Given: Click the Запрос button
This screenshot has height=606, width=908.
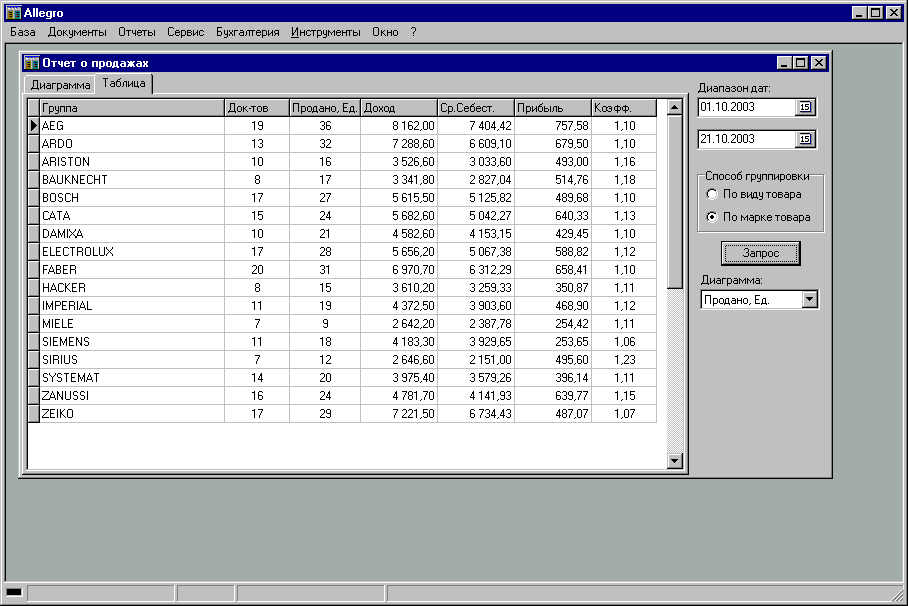Looking at the screenshot, I should [761, 253].
